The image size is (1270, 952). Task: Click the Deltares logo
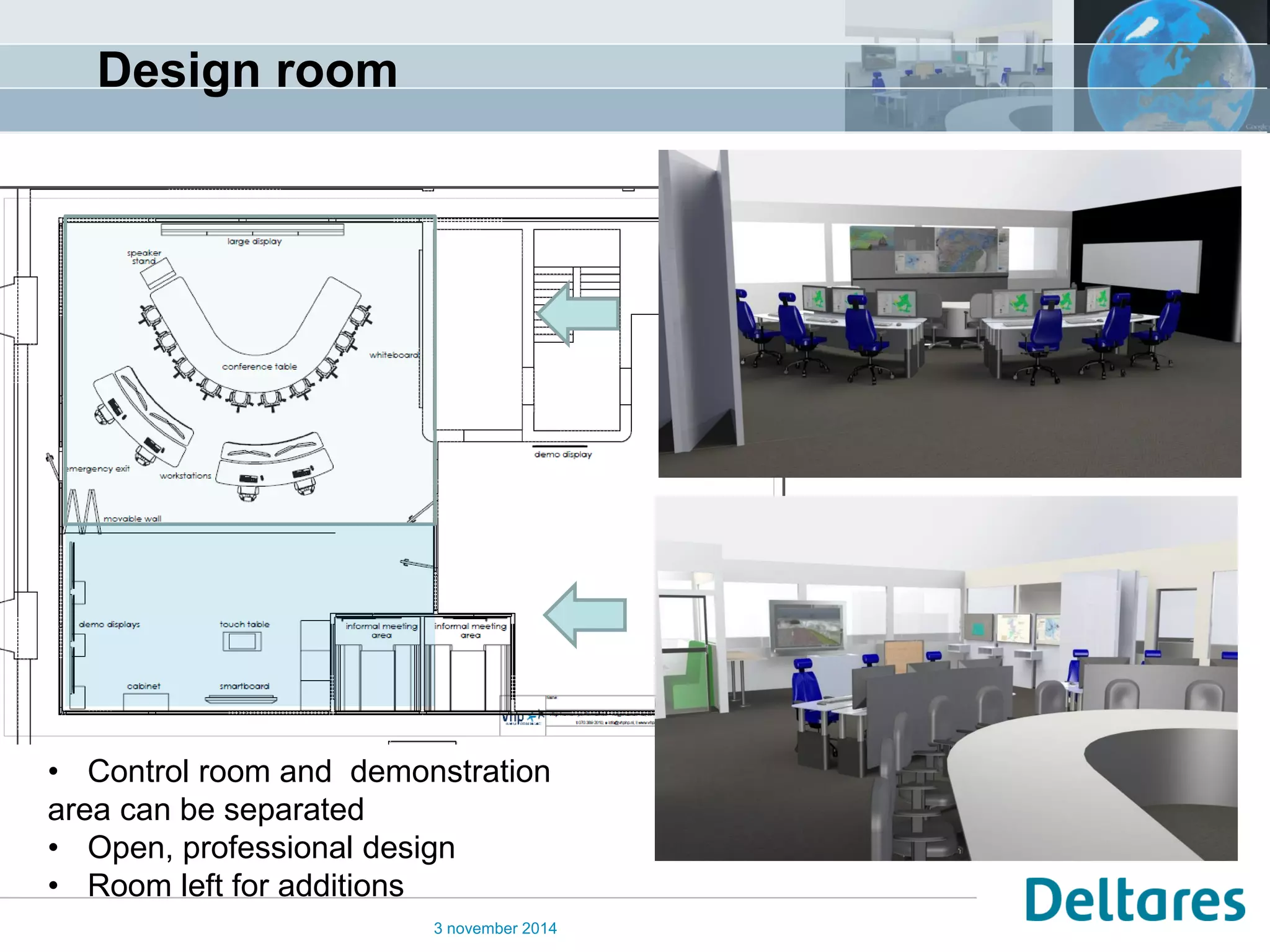pos(1135,899)
